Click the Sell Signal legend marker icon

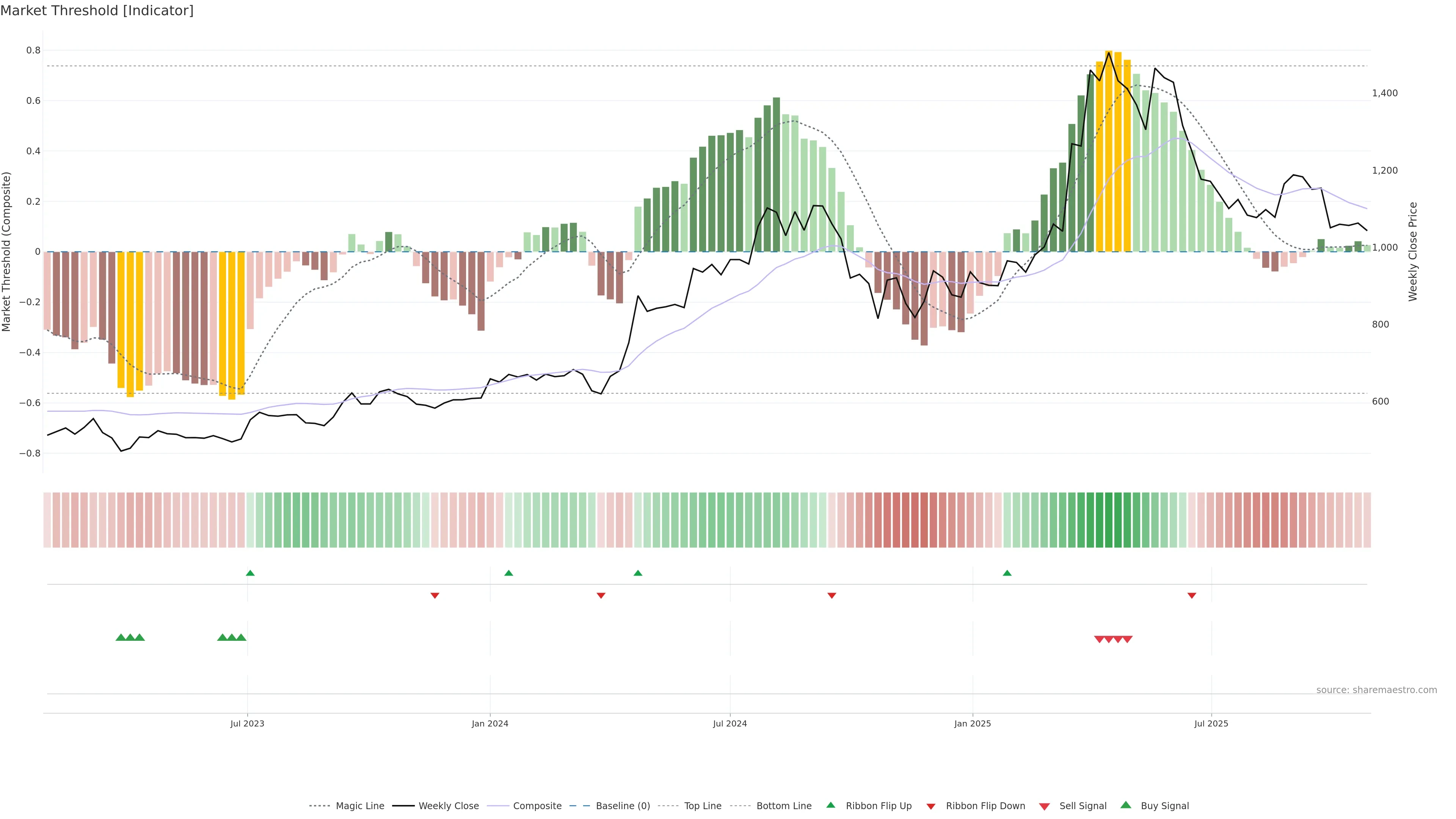click(1044, 806)
